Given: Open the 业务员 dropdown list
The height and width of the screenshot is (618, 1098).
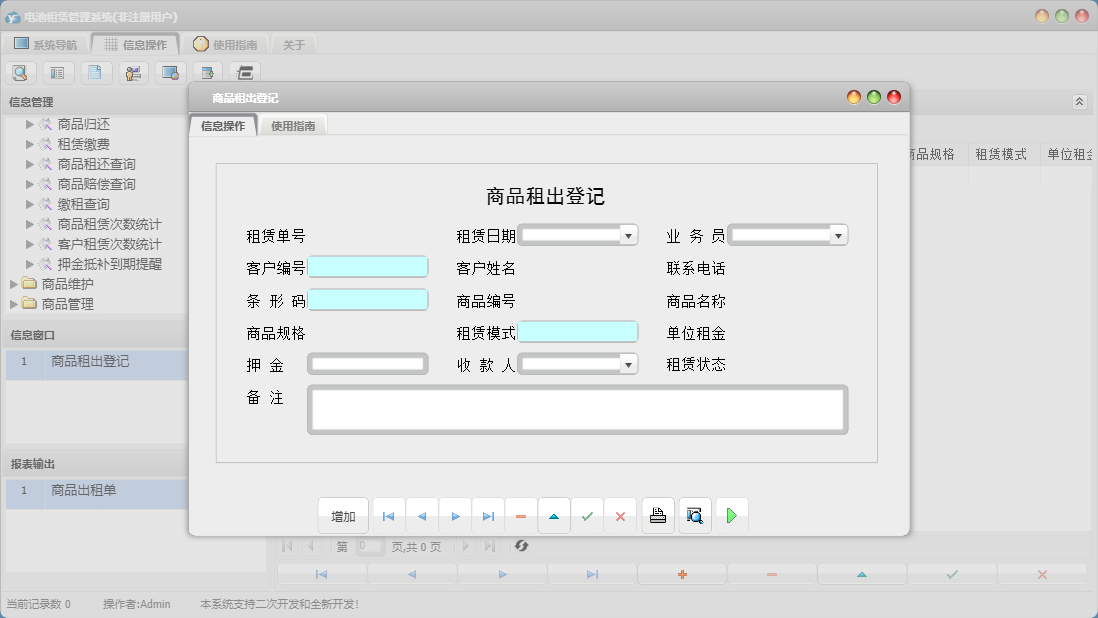Looking at the screenshot, I should coord(838,236).
